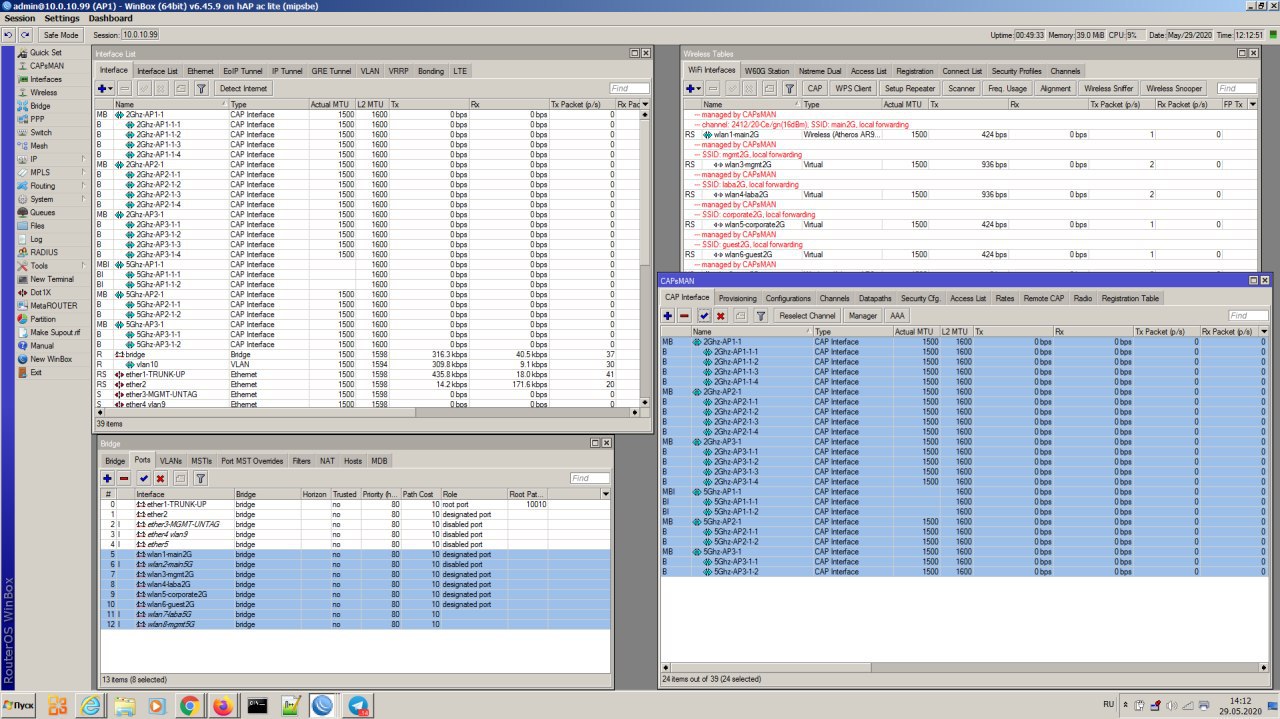Open Switch from the sidebar menu
The width and height of the screenshot is (1280, 719).
(x=41, y=132)
